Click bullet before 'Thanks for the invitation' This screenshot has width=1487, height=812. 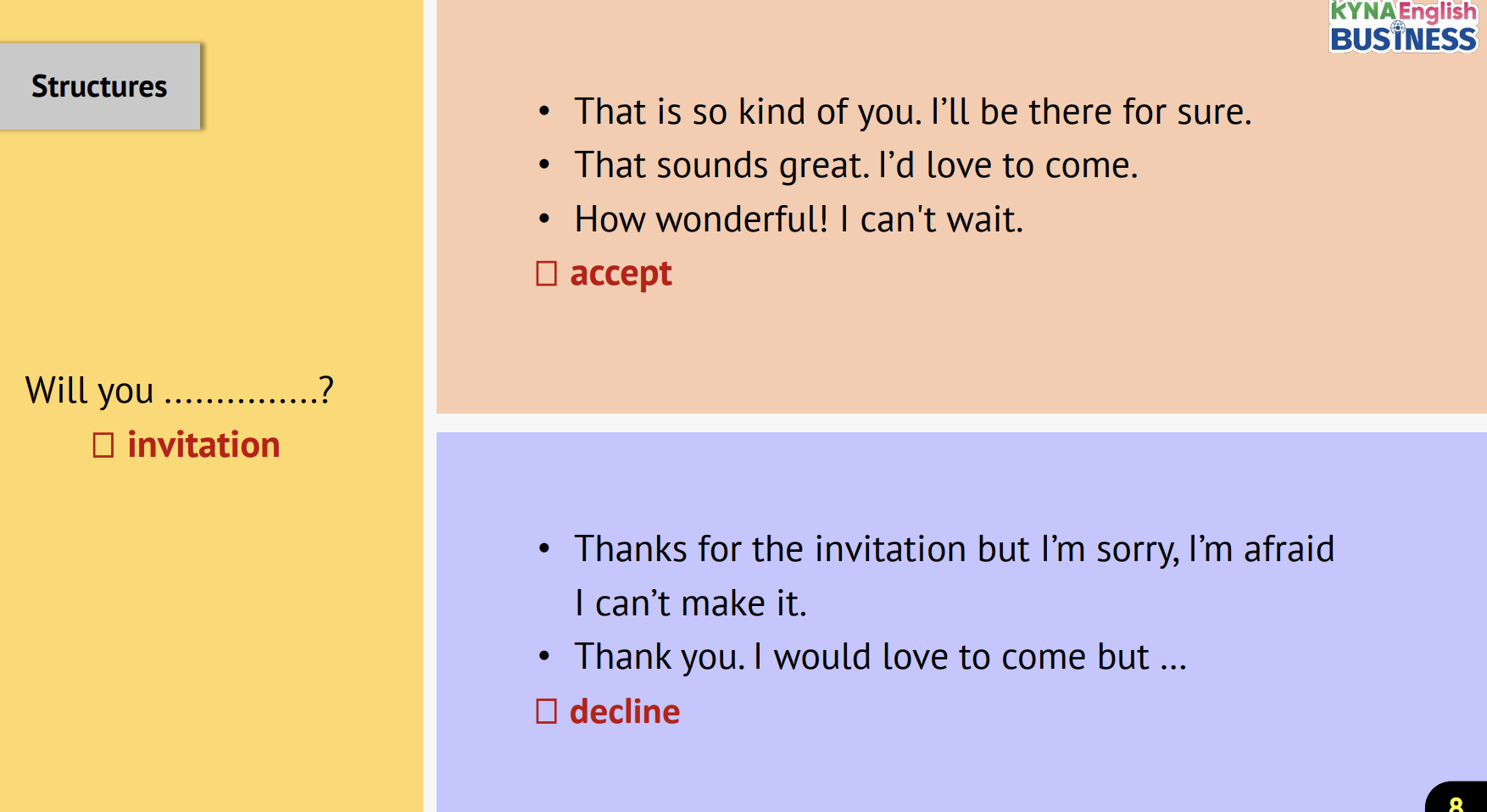(544, 549)
